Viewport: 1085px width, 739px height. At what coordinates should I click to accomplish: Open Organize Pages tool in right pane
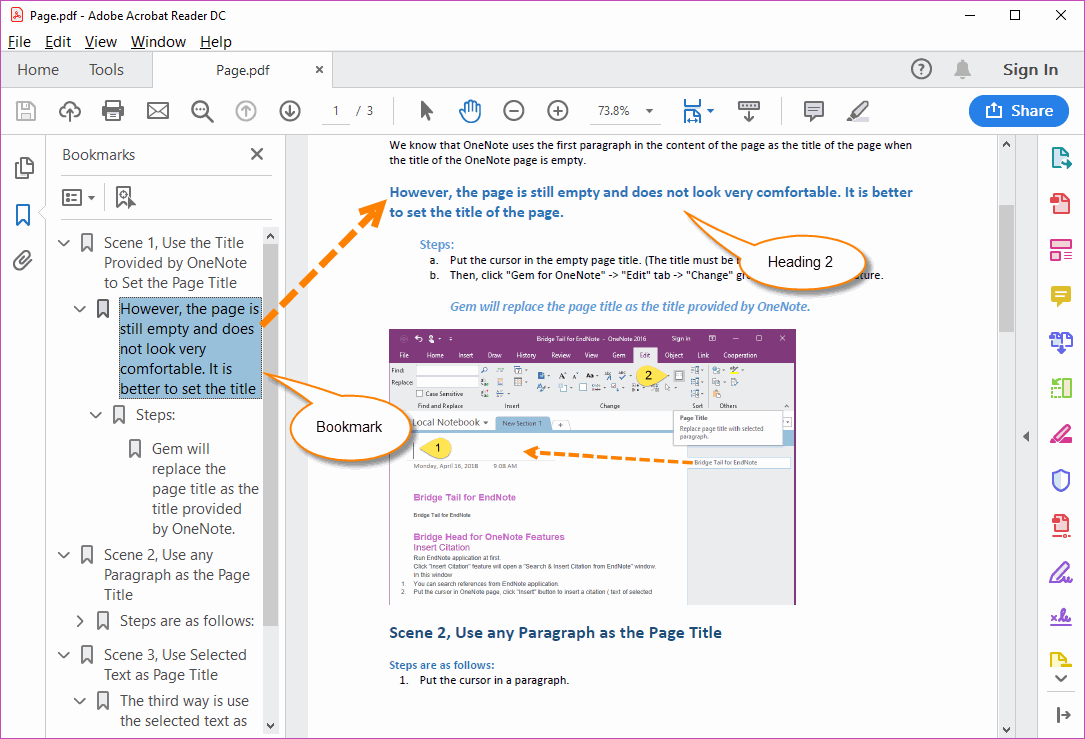pos(1061,388)
